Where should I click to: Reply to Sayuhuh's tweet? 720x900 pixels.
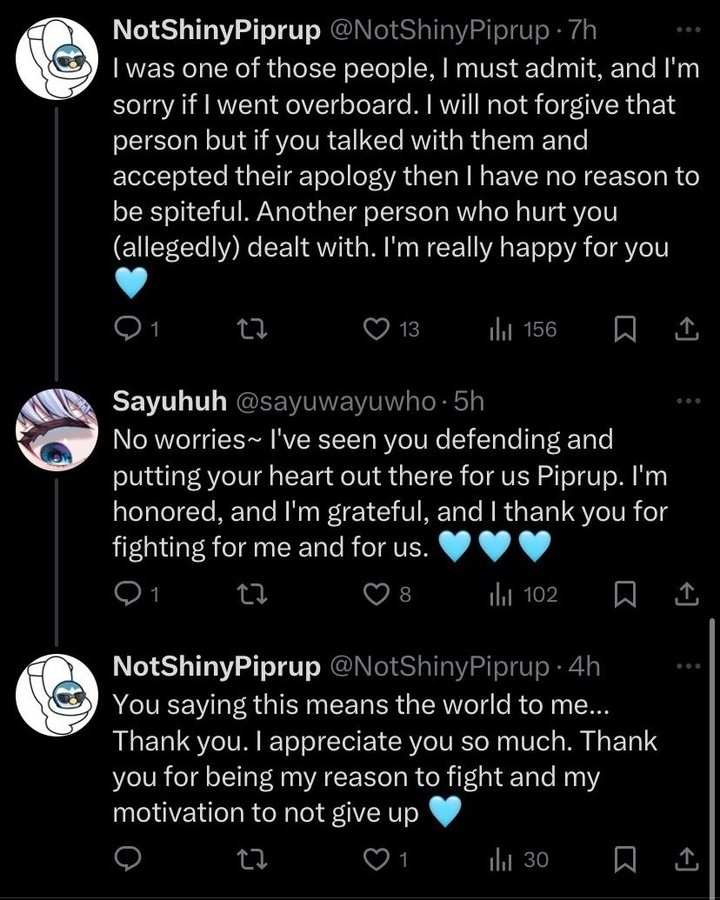(x=126, y=595)
